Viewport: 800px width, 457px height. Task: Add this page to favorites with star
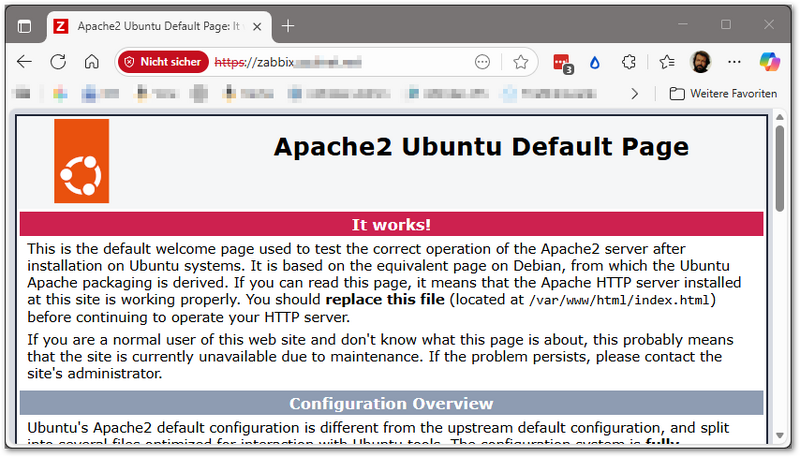tap(520, 62)
